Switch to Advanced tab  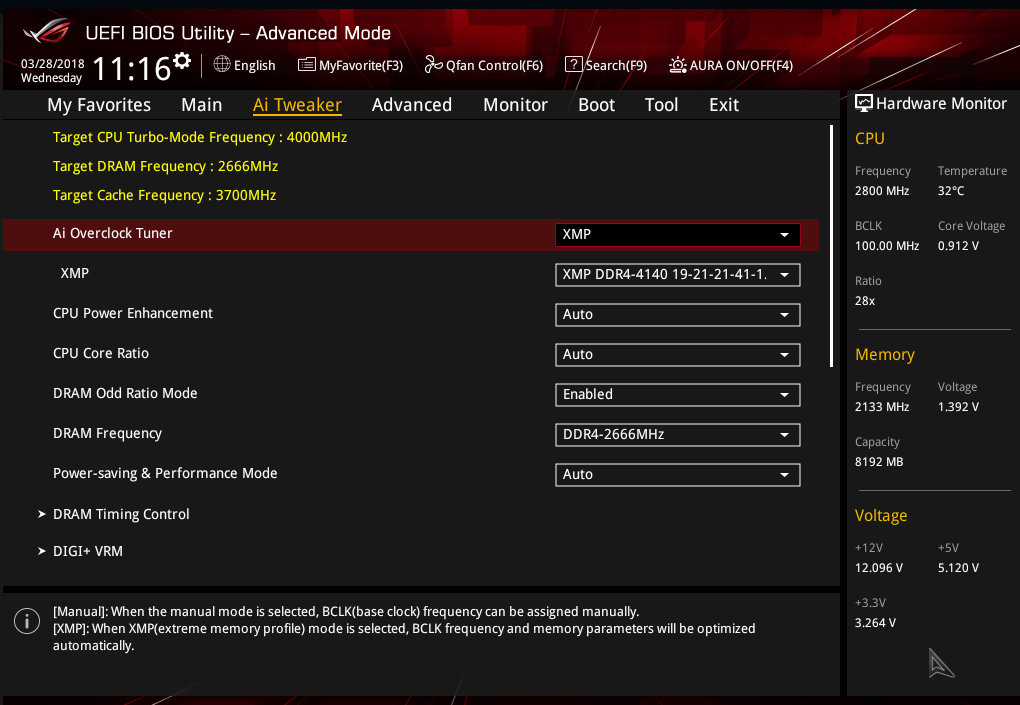pyautogui.click(x=412, y=105)
